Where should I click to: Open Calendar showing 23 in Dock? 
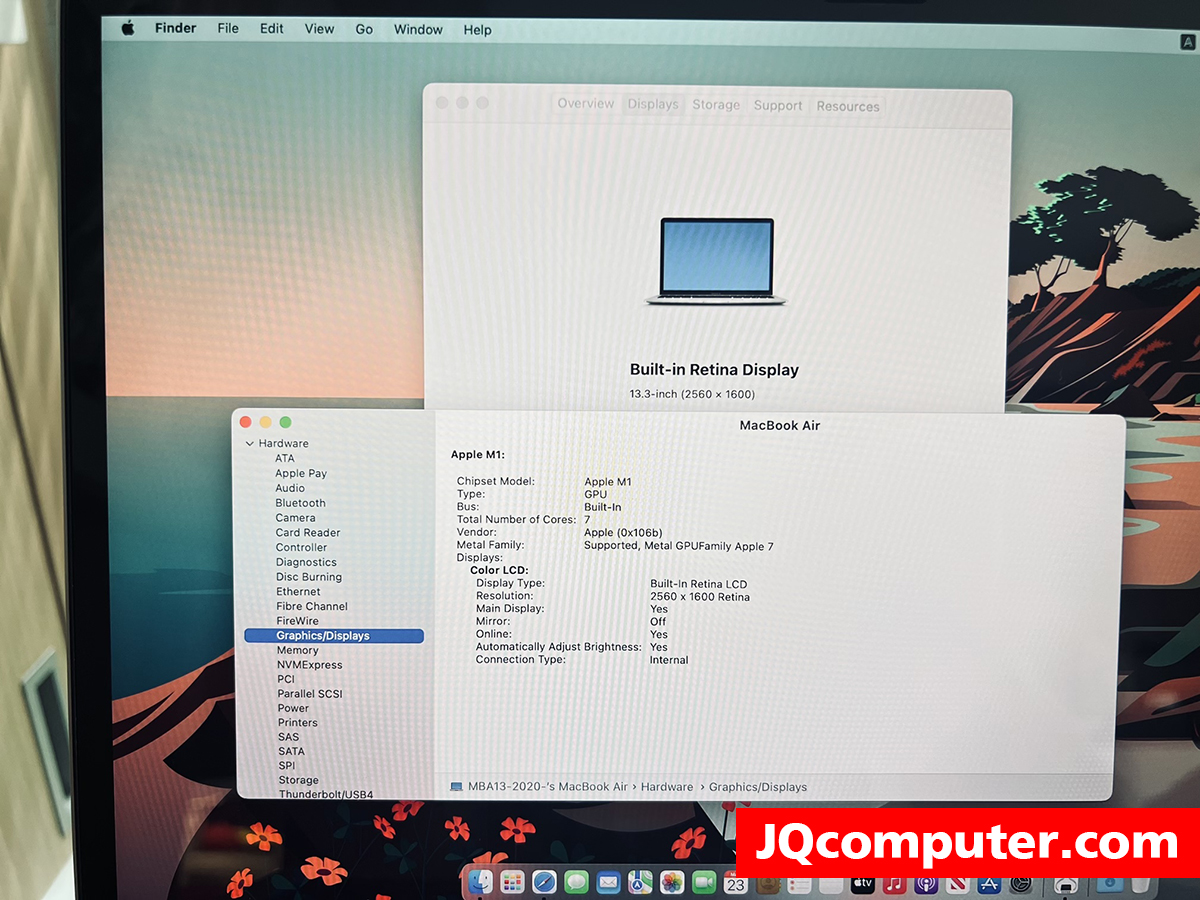point(736,883)
